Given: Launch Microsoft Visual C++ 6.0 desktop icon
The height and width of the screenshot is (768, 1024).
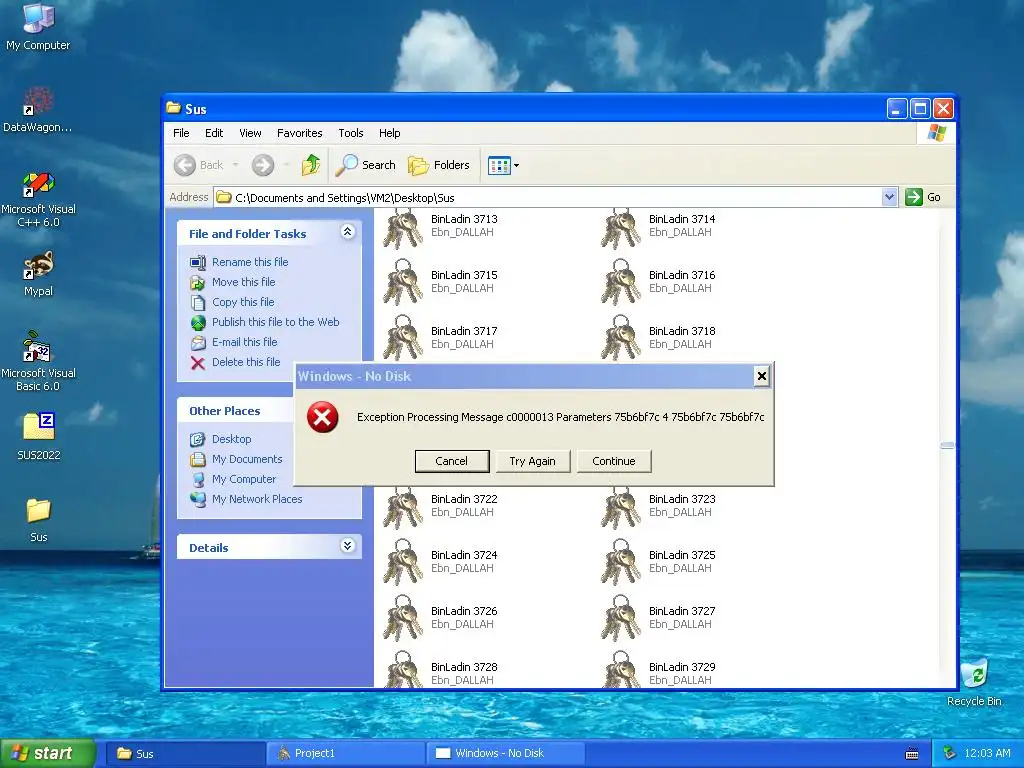Looking at the screenshot, I should pyautogui.click(x=38, y=199).
